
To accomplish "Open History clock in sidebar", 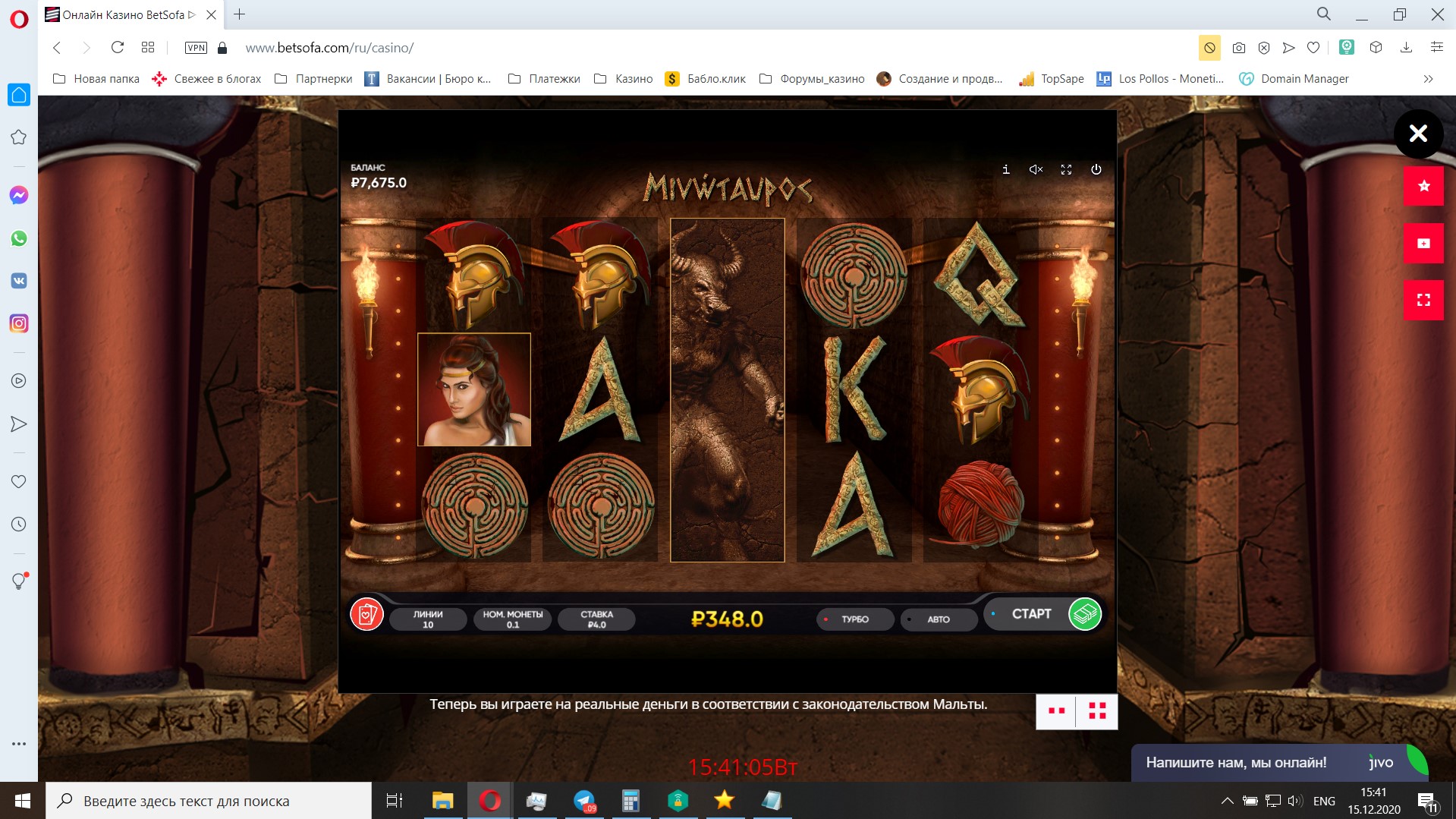I will 19,524.
